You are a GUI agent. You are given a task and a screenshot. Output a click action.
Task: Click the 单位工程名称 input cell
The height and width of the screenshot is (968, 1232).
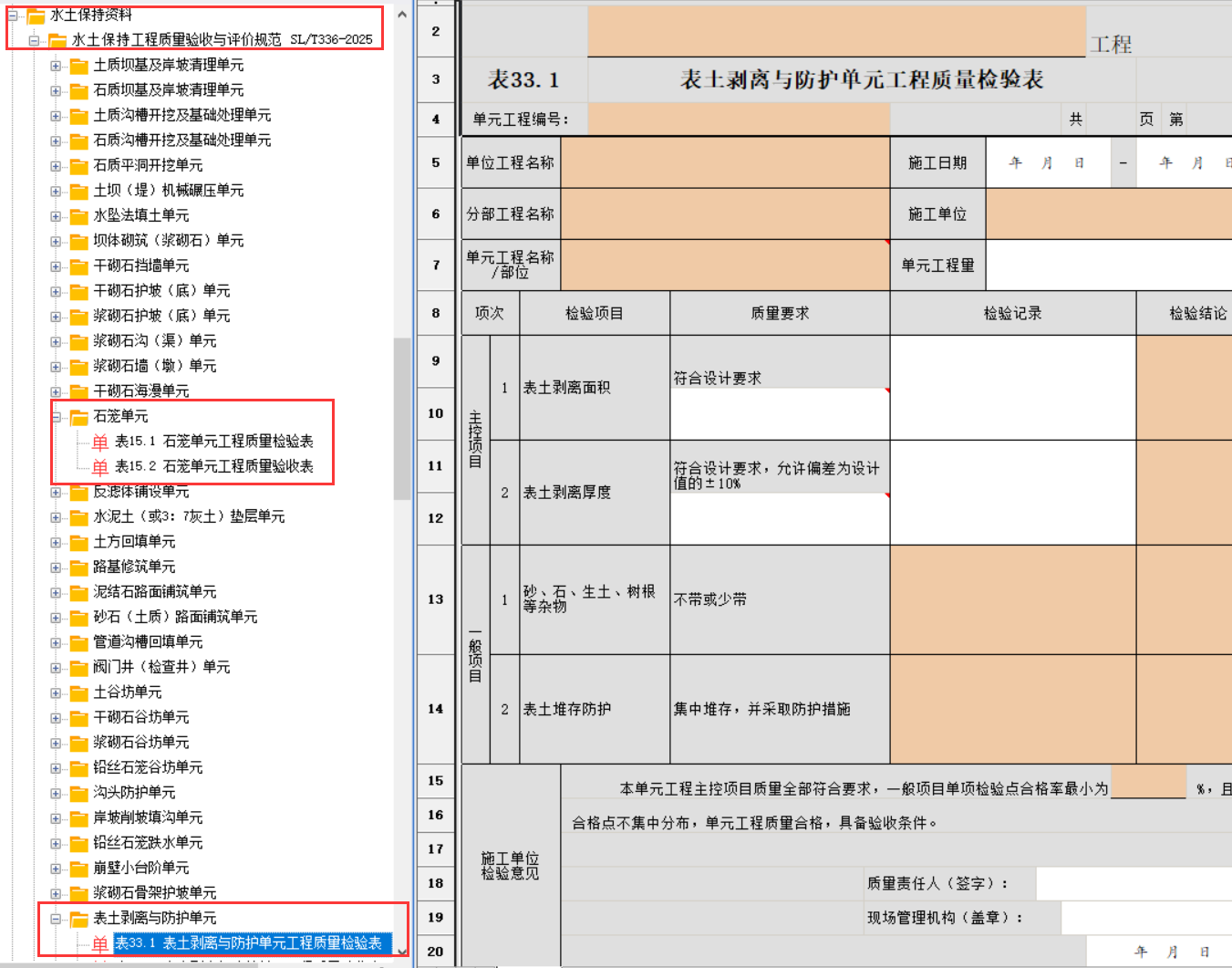pos(725,162)
